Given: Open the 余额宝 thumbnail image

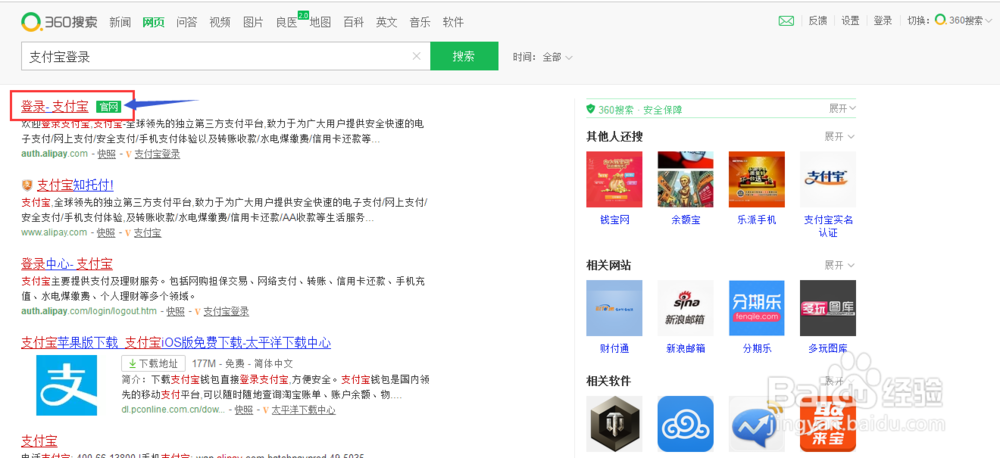Looking at the screenshot, I should coord(686,179).
